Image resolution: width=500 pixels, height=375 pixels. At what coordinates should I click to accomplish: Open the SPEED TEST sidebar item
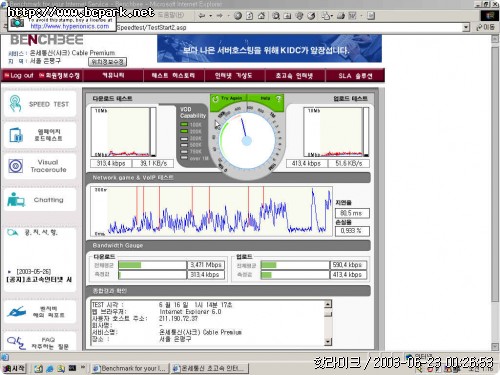(x=40, y=104)
